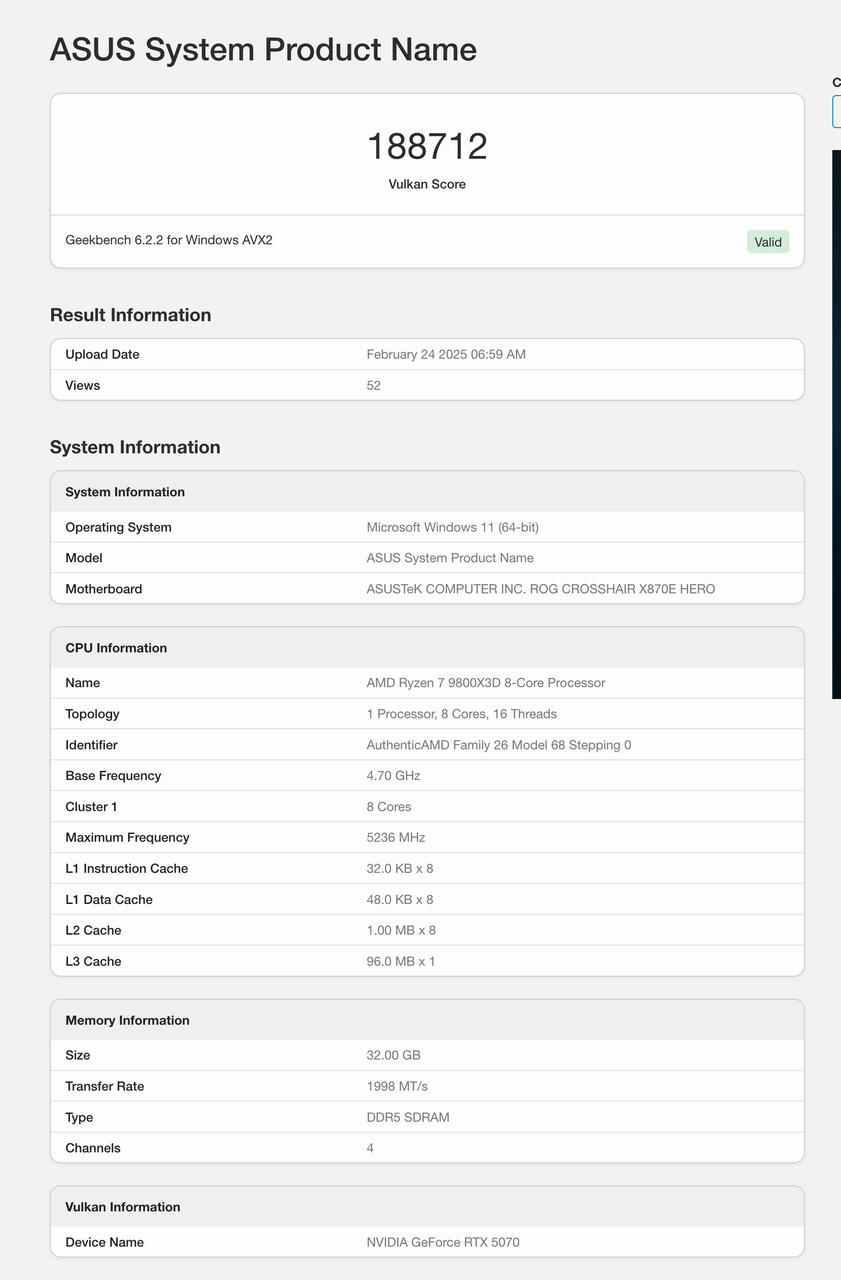
Task: Click the CPU Information table header
Action: (x=427, y=648)
